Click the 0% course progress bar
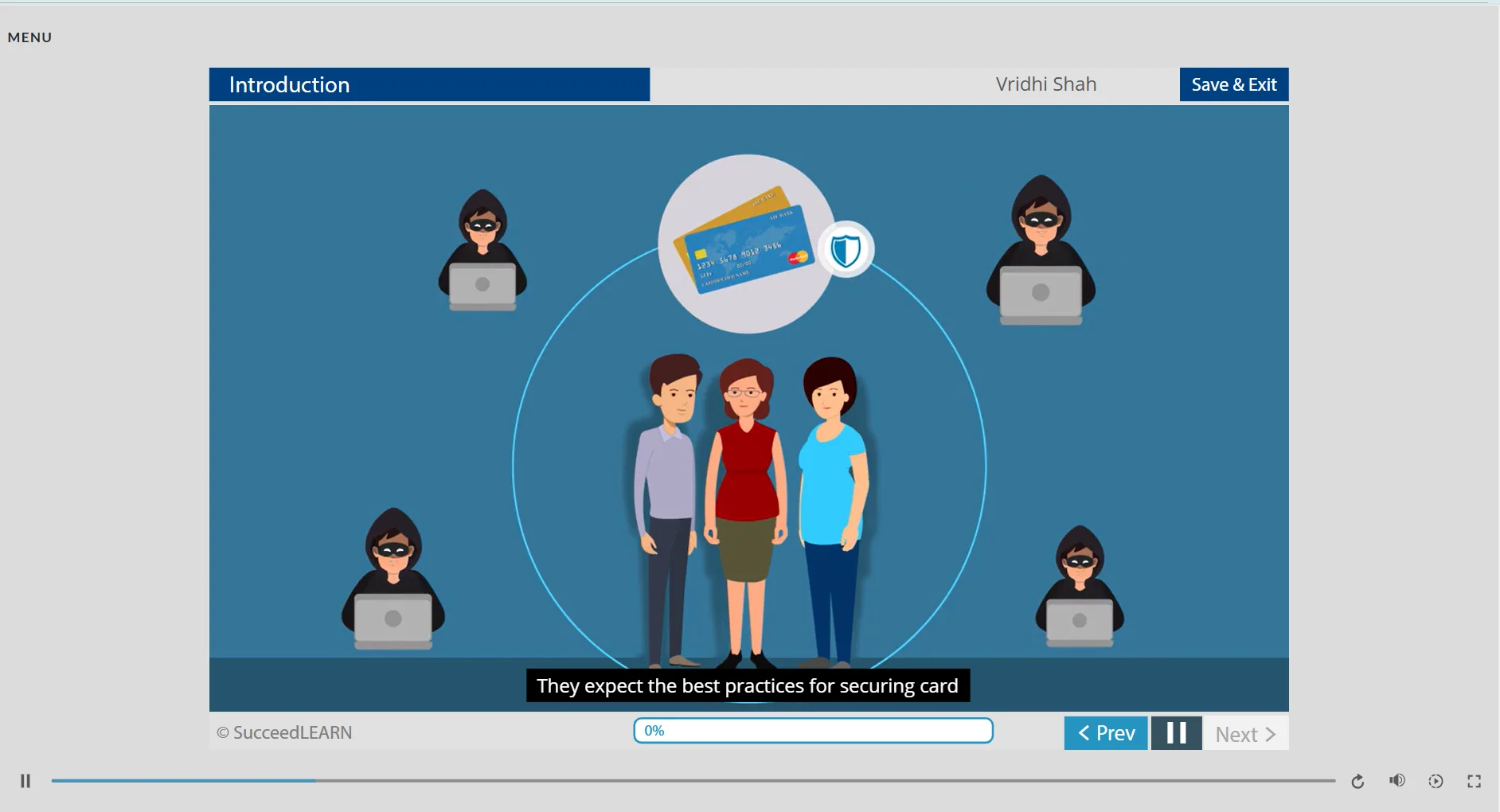Image resolution: width=1500 pixels, height=812 pixels. point(813,731)
